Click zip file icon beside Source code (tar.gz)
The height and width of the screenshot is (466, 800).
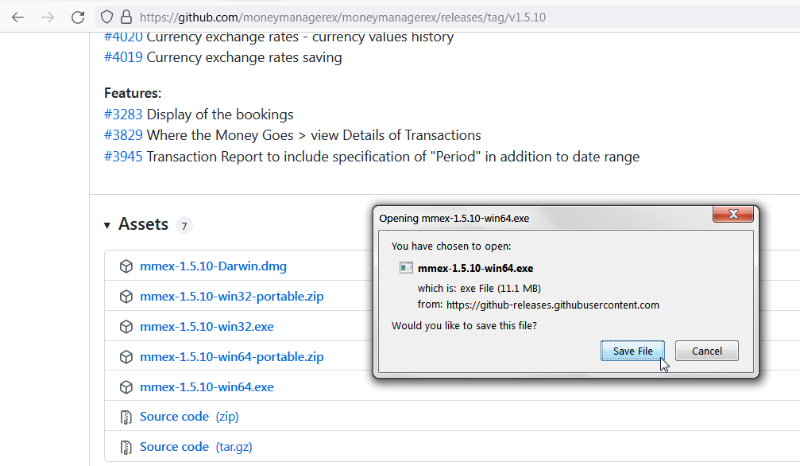tap(126, 447)
